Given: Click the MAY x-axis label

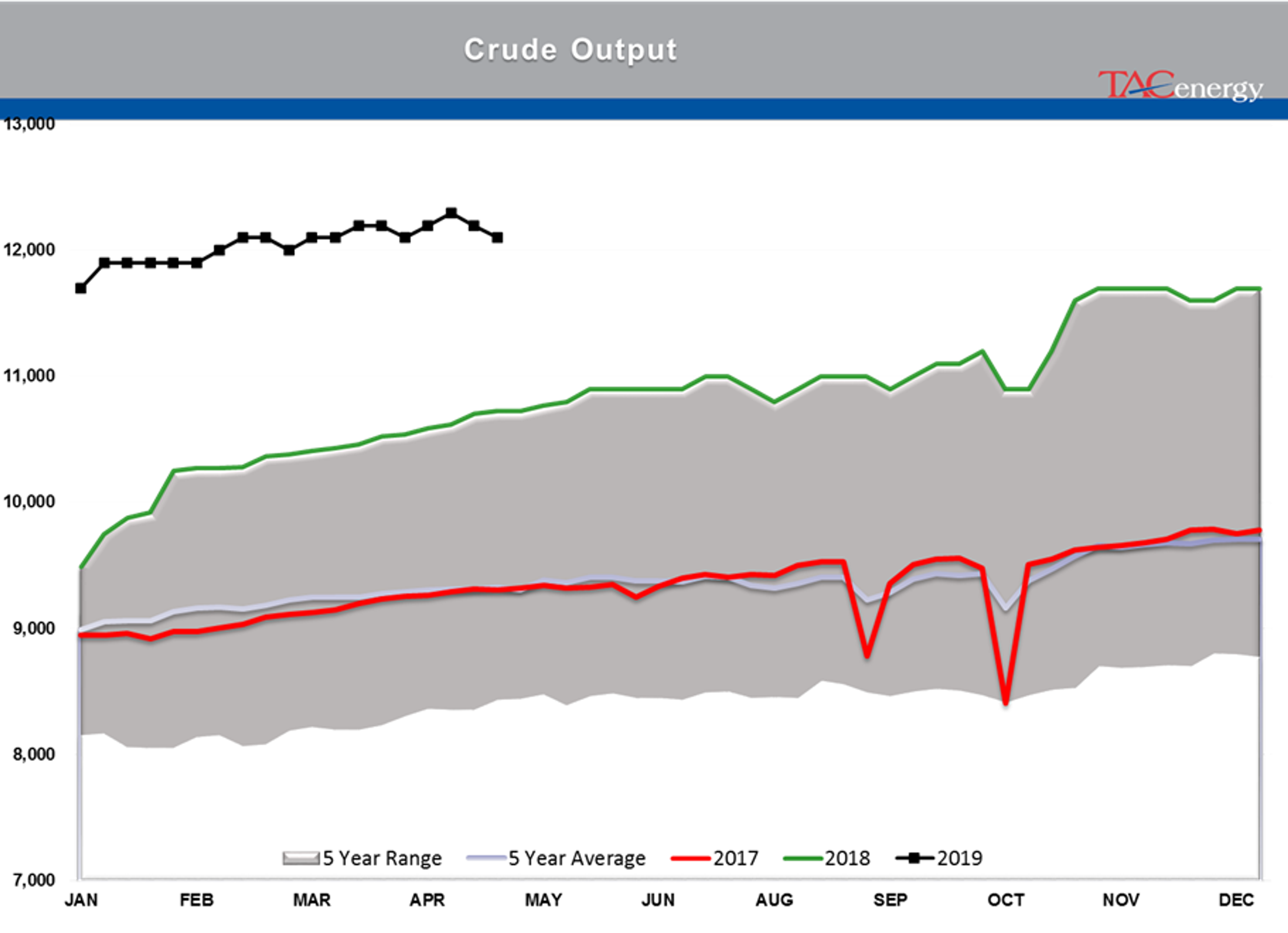Looking at the screenshot, I should tap(543, 900).
